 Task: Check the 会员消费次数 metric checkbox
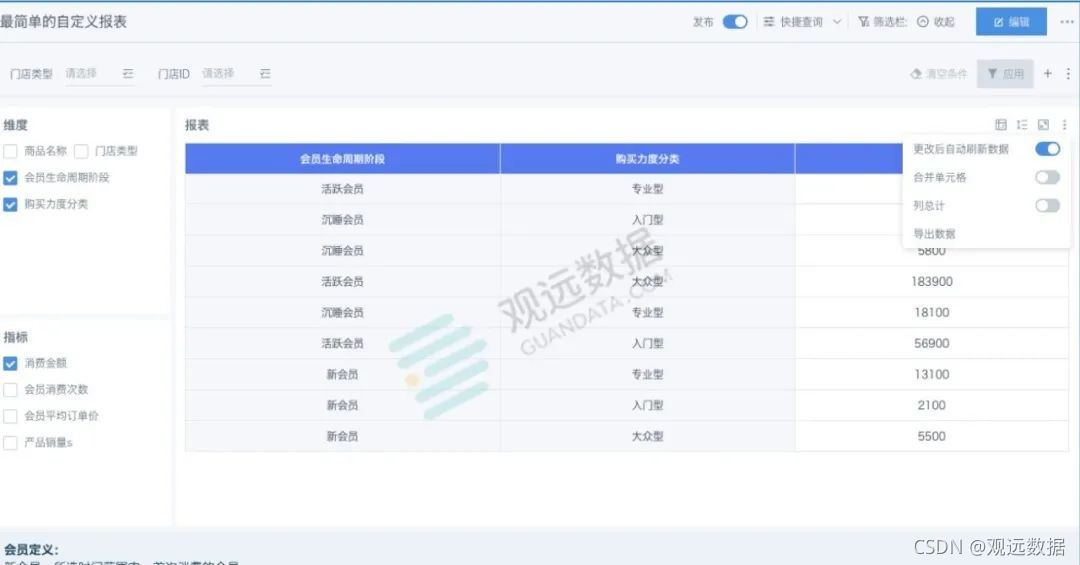click(x=10, y=389)
